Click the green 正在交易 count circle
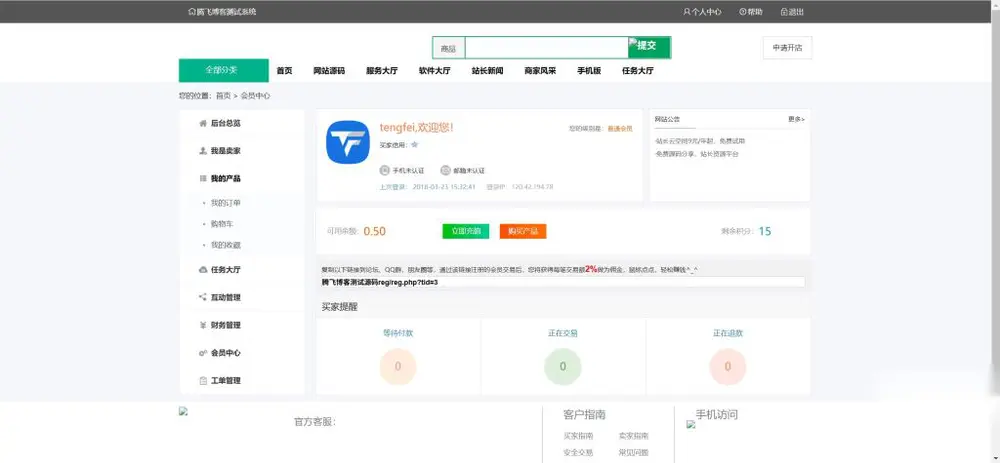 (x=562, y=367)
